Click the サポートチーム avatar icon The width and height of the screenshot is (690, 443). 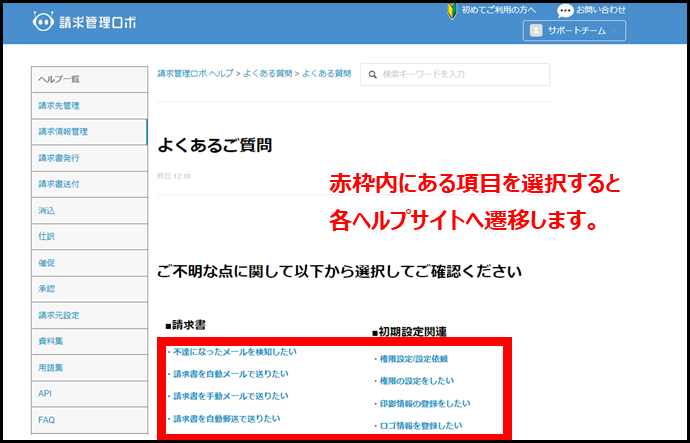[x=536, y=31]
